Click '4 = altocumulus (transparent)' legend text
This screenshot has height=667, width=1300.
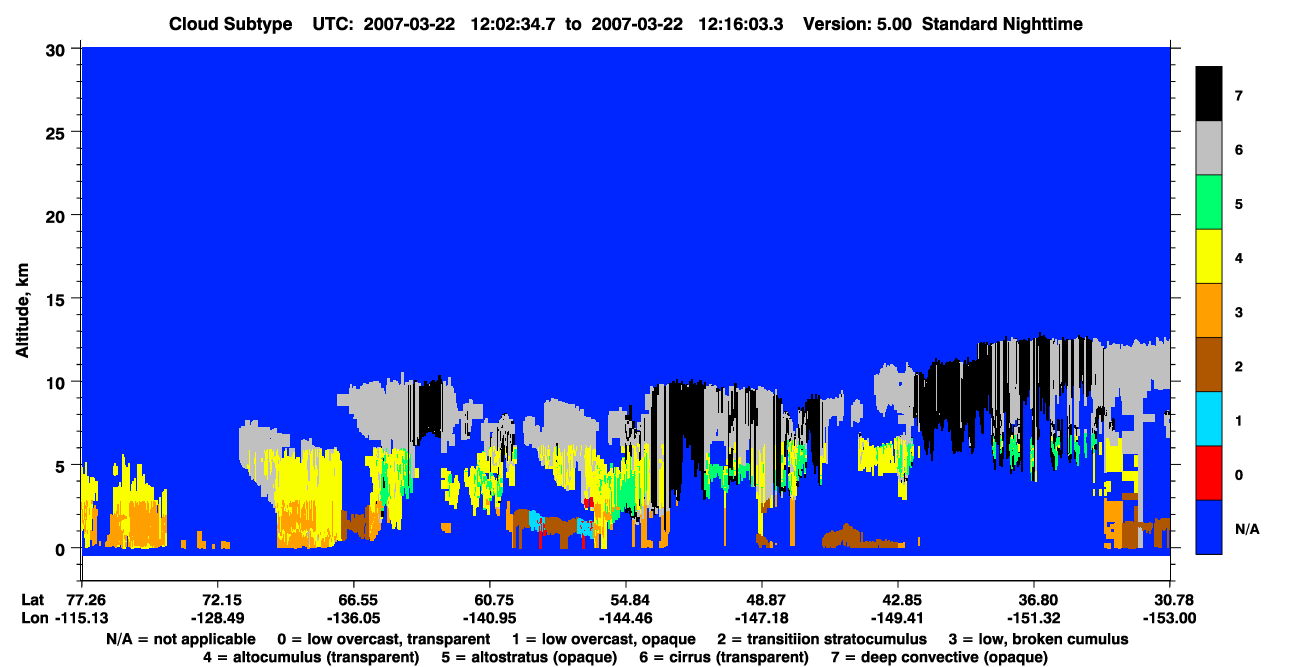click(311, 657)
